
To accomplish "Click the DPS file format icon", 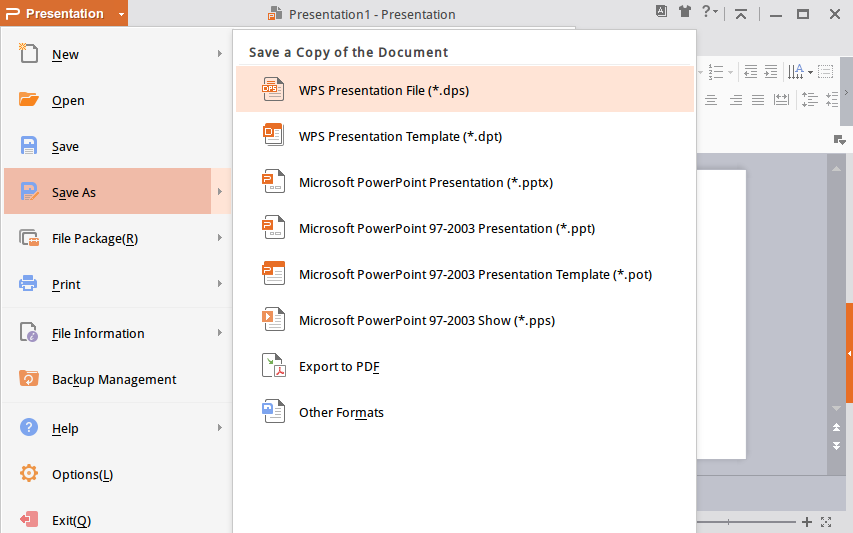I will point(273,89).
